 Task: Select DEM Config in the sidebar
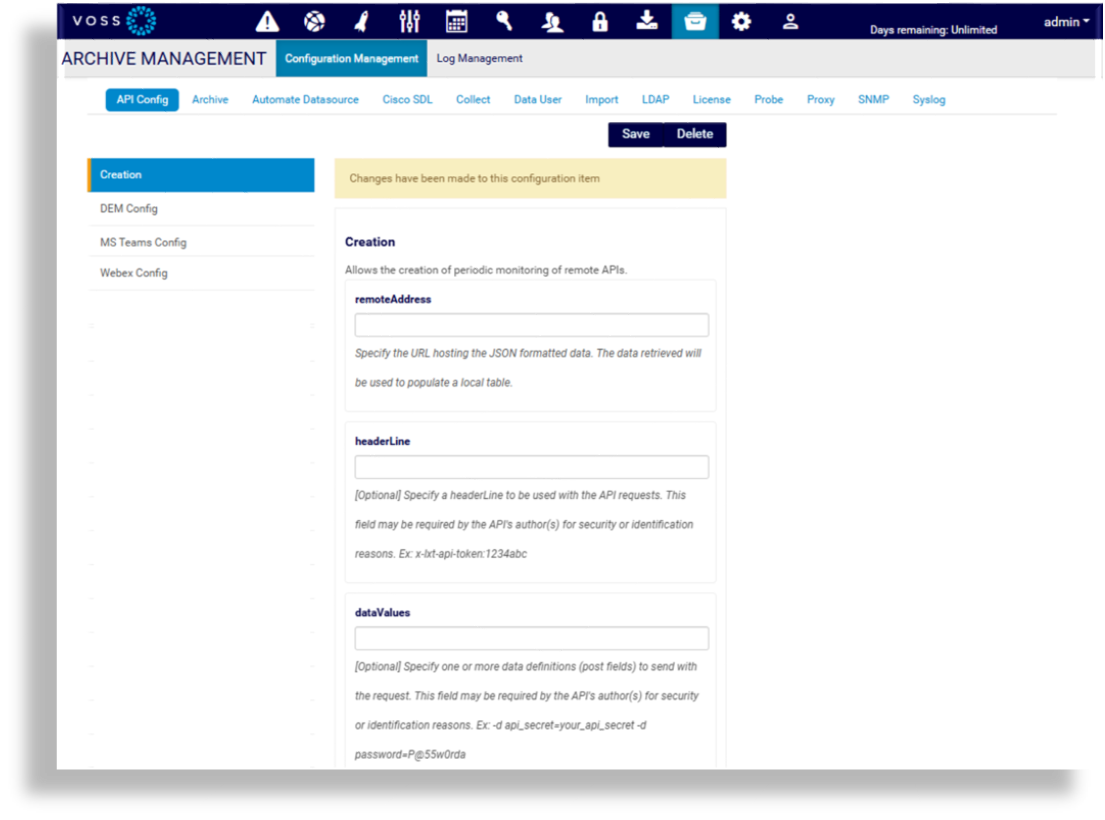coord(128,208)
